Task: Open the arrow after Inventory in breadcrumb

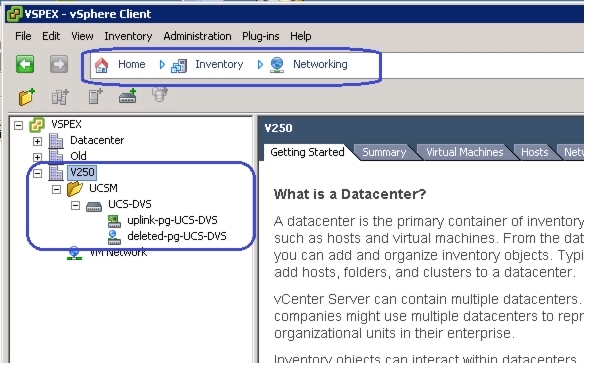Action: 260,65
